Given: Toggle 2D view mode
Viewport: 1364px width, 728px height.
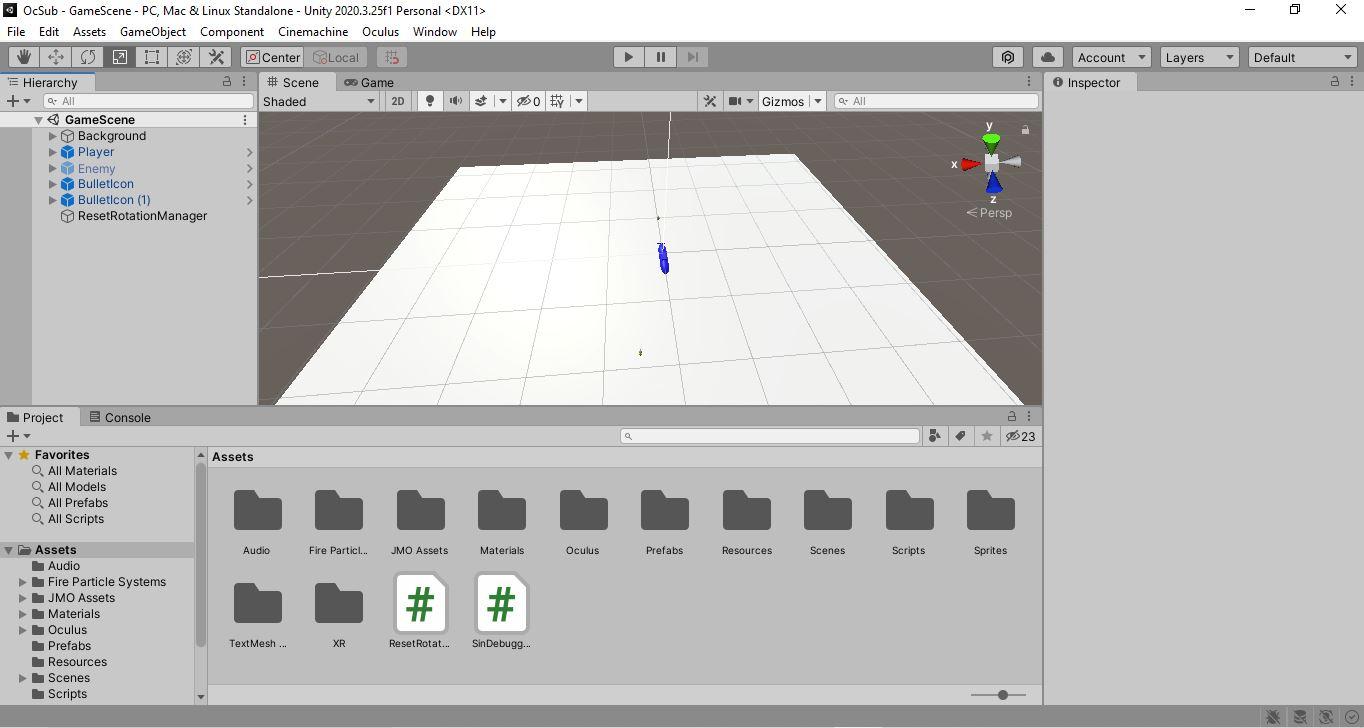Looking at the screenshot, I should 398,101.
